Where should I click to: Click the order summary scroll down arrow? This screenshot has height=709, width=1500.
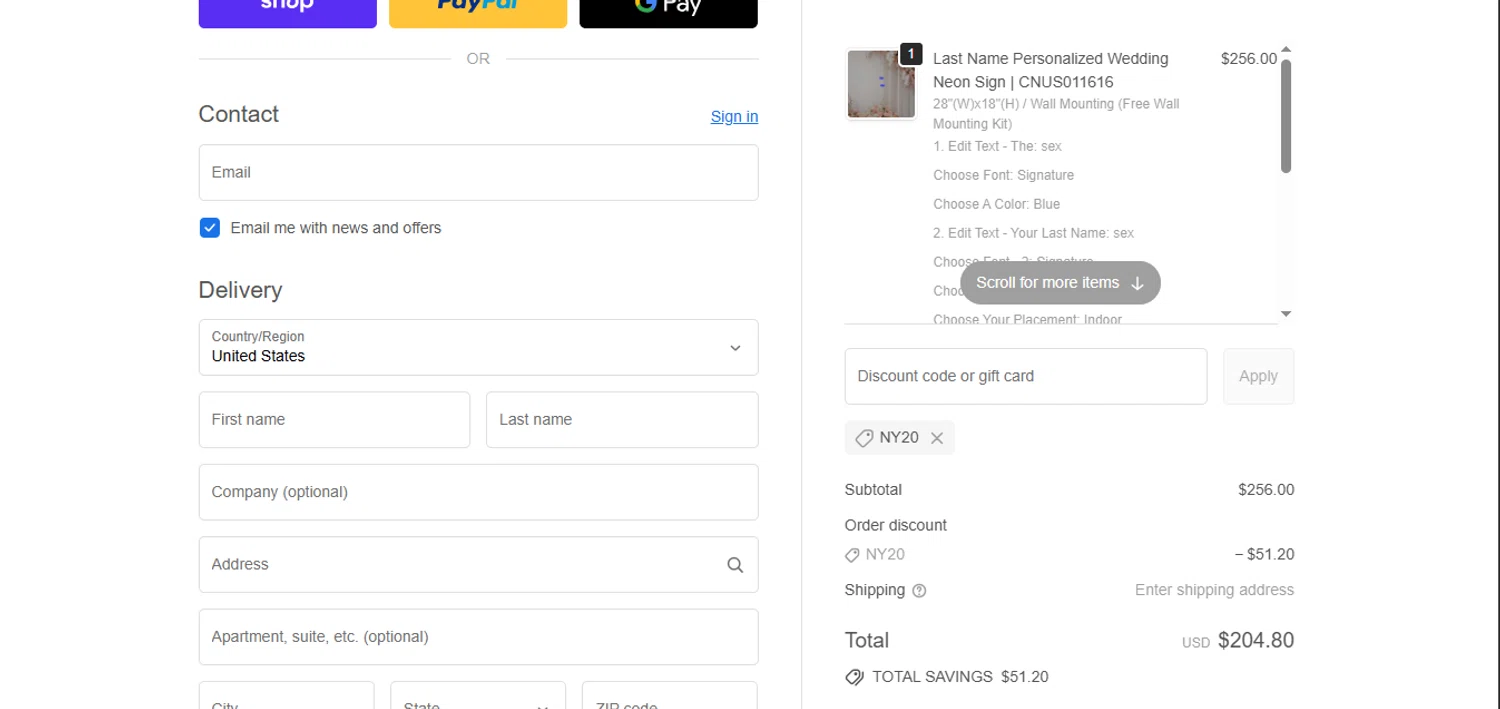[x=1286, y=314]
